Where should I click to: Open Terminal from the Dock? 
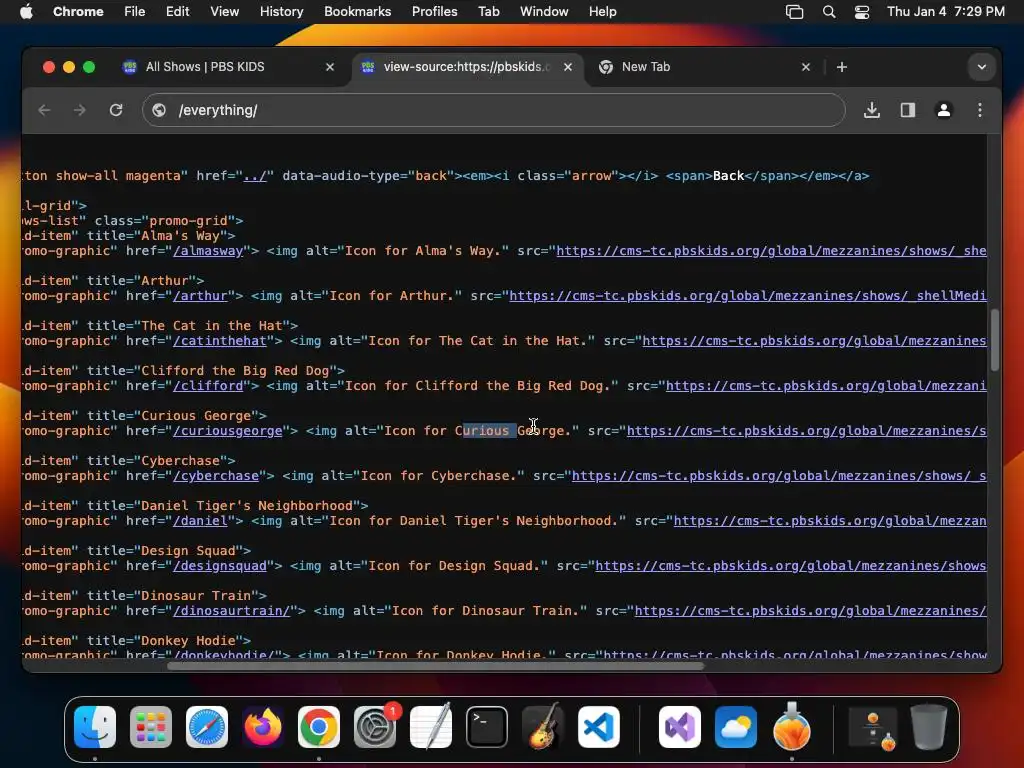pos(487,727)
